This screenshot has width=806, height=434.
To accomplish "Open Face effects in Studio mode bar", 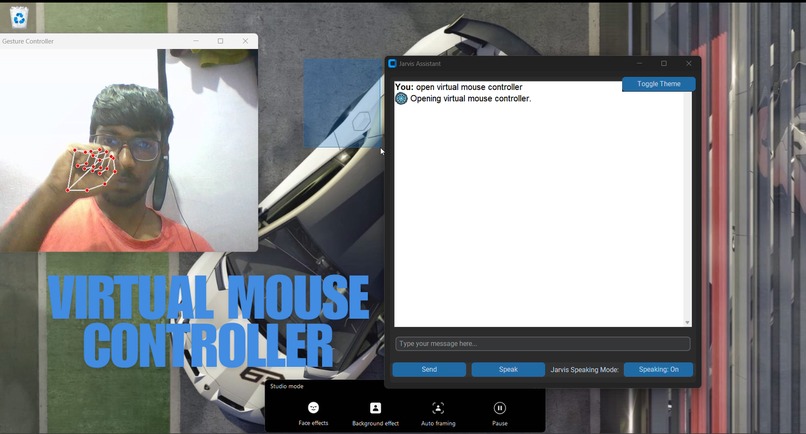I will pos(313,414).
